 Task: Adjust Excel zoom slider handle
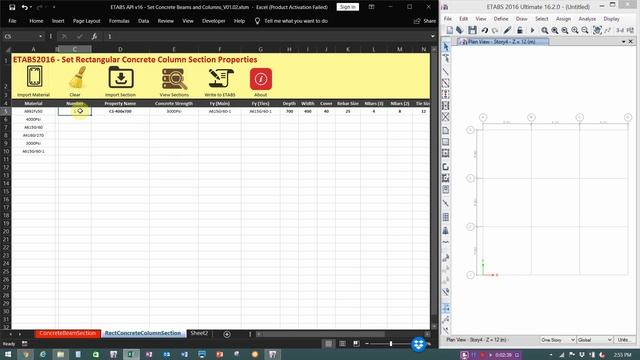coord(391,344)
